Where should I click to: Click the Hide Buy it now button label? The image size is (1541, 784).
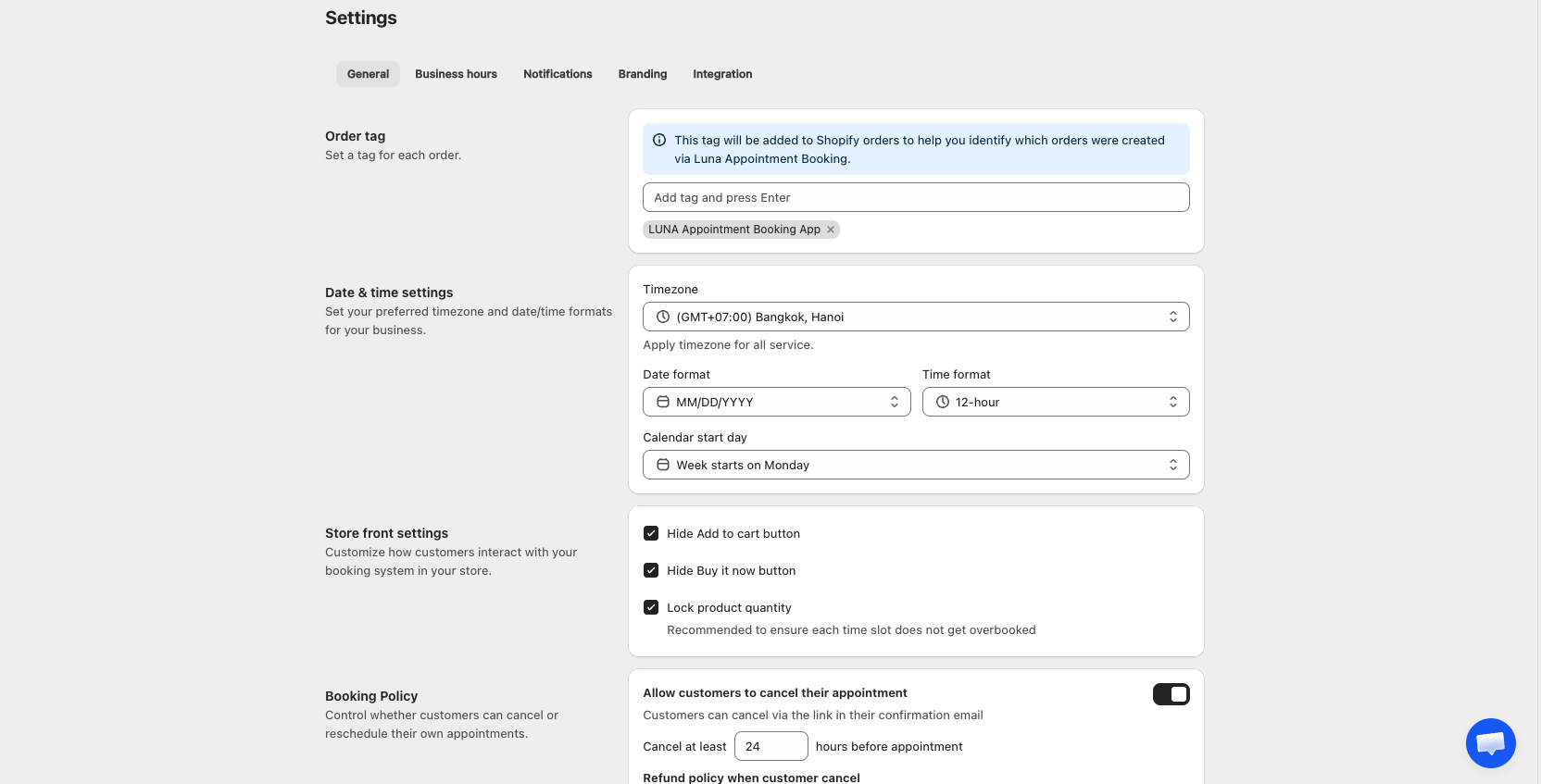pyautogui.click(x=732, y=570)
